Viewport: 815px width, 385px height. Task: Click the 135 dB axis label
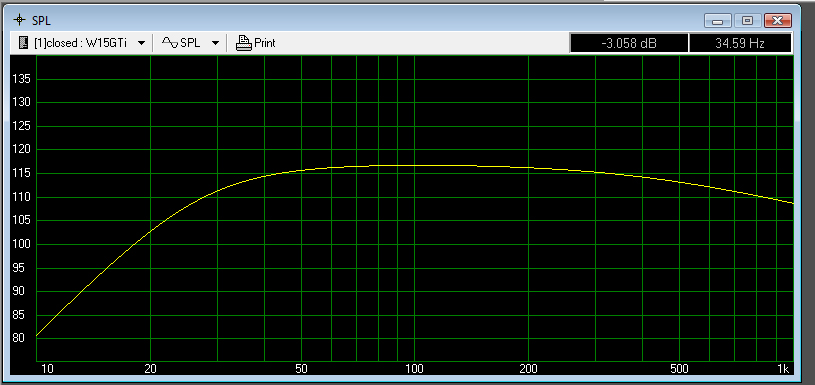click(x=22, y=79)
